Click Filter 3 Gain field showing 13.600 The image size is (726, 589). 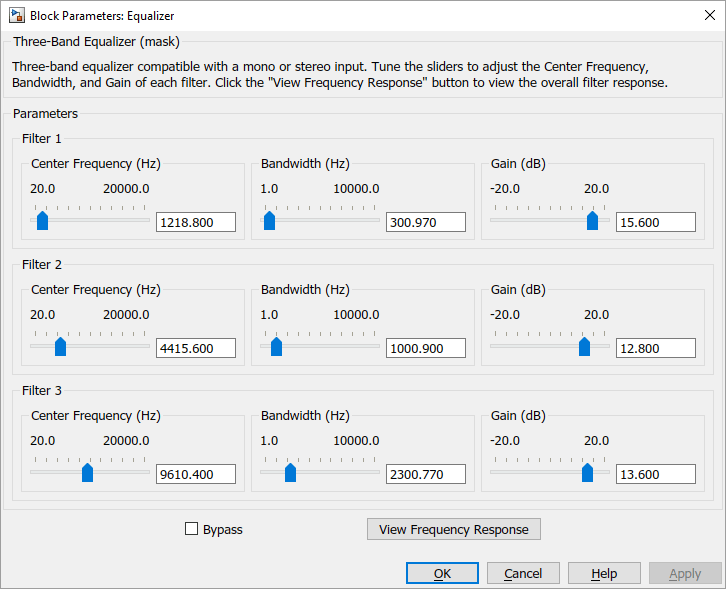655,474
